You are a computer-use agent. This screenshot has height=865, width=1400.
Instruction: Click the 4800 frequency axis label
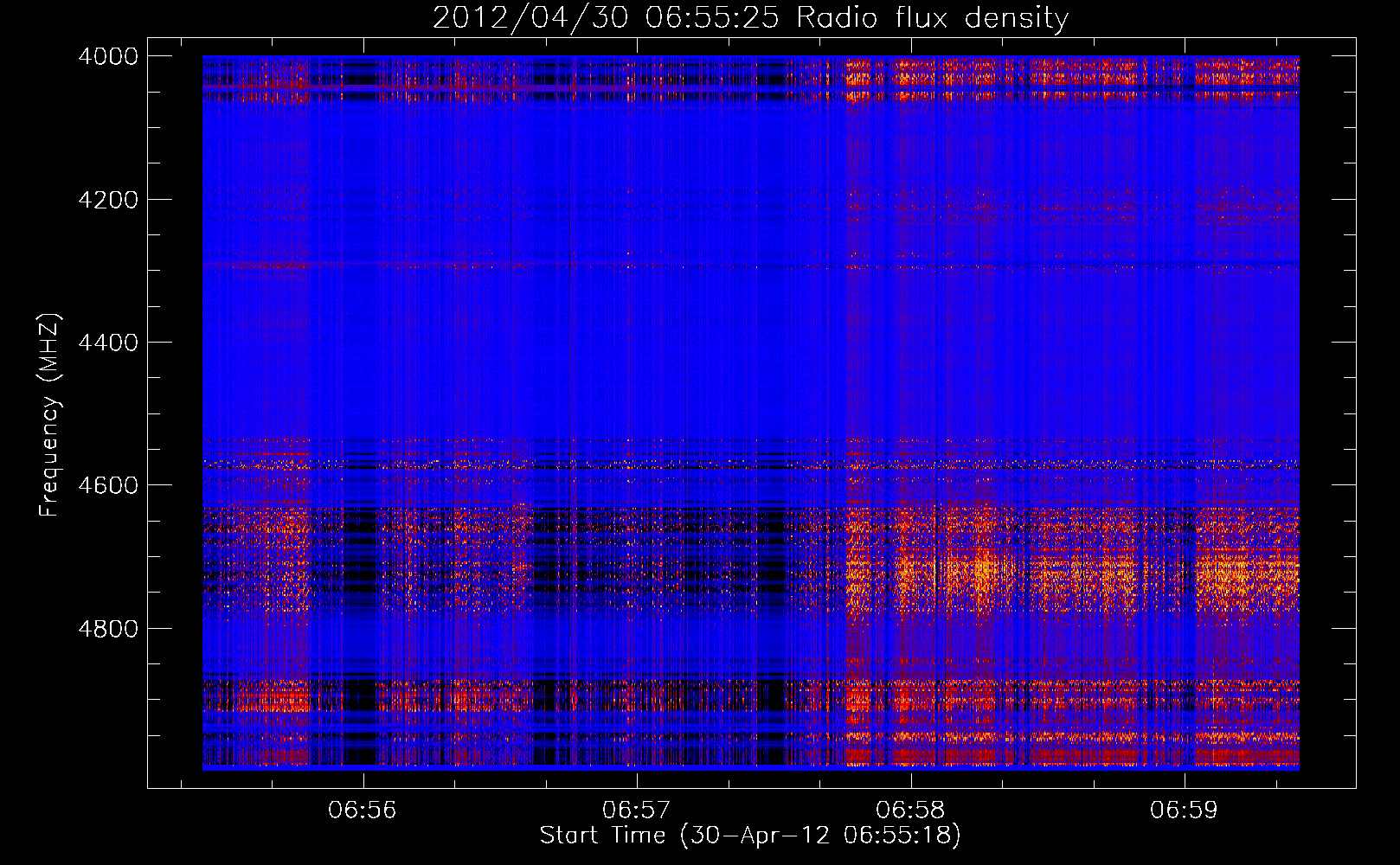[108, 629]
